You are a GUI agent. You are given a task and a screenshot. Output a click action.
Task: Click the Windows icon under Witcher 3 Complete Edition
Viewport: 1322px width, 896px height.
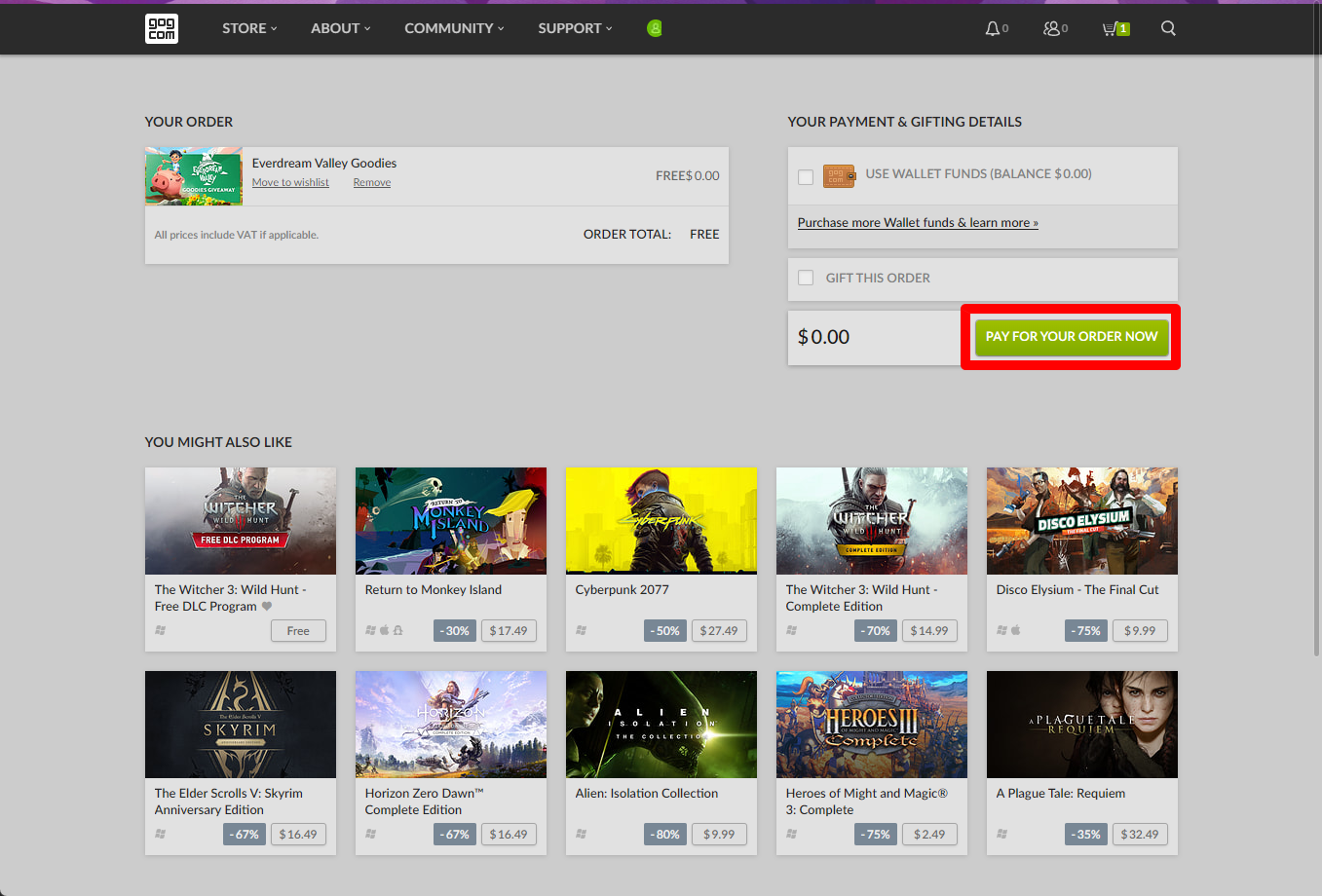point(792,630)
